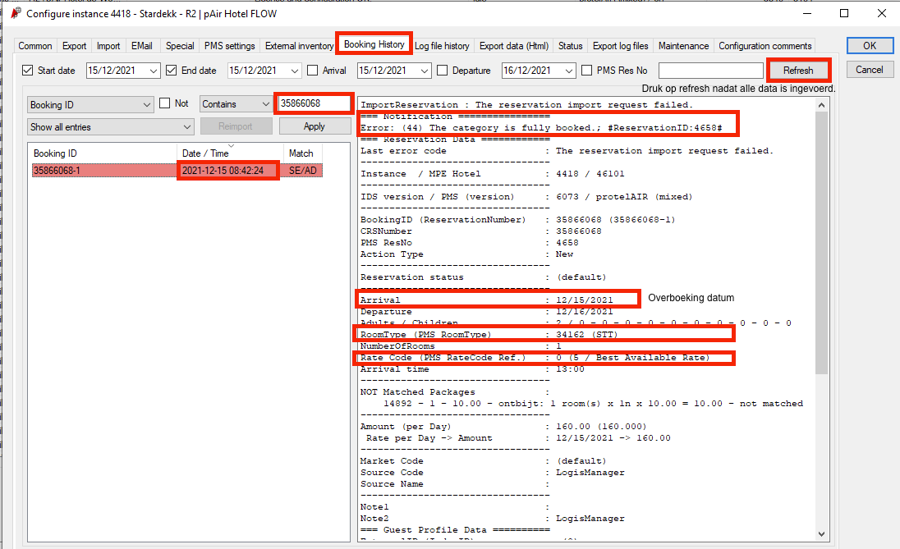Viewport: 900px width, 549px height.
Task: Click the Rate Code Best Available Rate line
Action: 535,357
